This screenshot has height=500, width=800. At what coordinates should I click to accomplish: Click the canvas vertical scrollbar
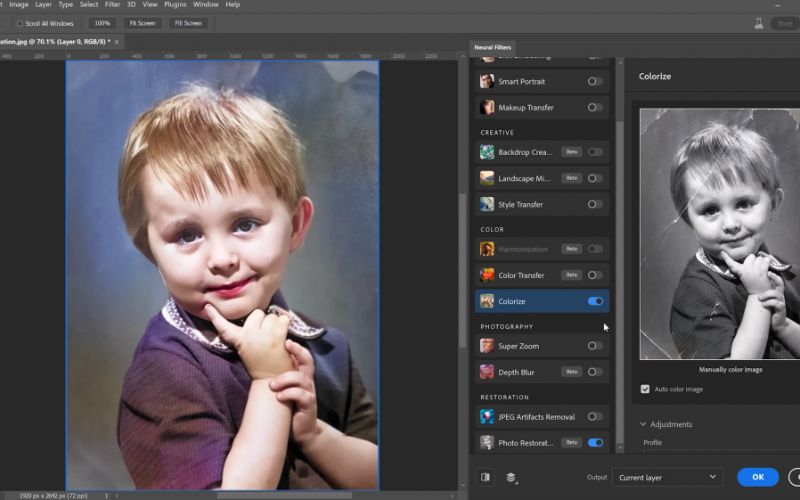(462, 270)
